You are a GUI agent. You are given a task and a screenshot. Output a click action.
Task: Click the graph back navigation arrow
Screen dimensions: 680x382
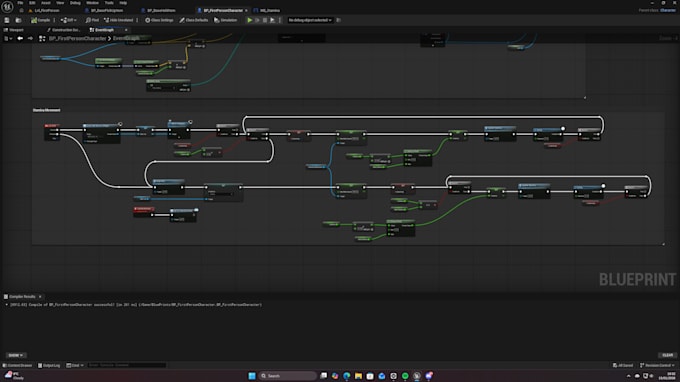point(20,39)
